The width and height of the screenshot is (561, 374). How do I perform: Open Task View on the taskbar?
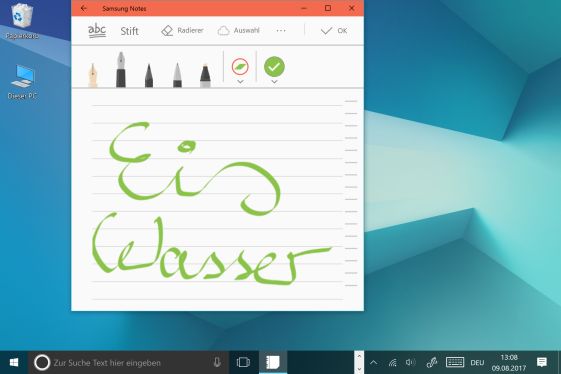[243, 363]
